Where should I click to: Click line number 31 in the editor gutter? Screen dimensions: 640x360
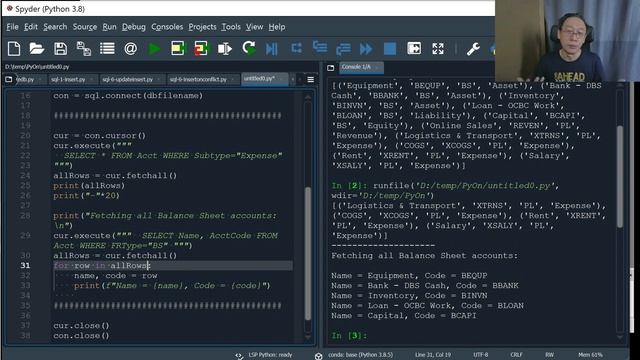click(x=25, y=266)
